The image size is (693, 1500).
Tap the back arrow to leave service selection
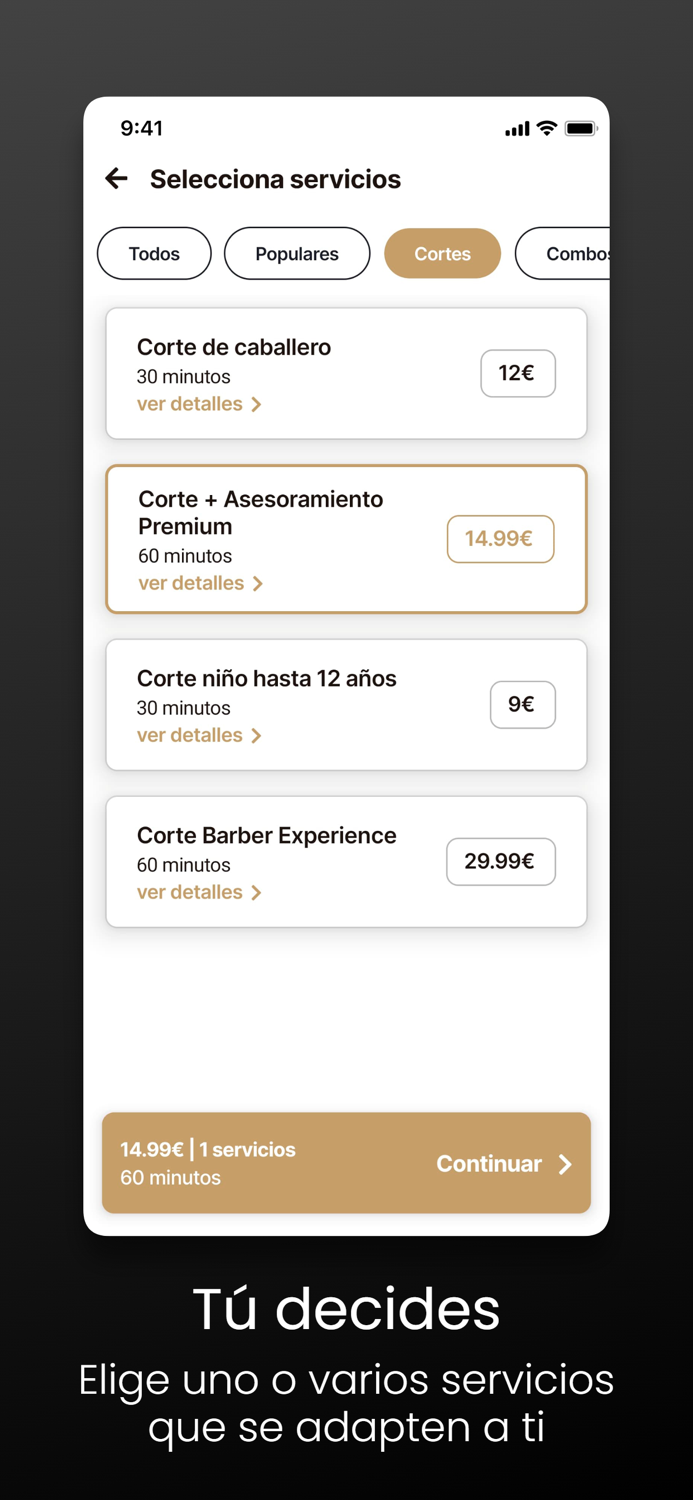116,178
